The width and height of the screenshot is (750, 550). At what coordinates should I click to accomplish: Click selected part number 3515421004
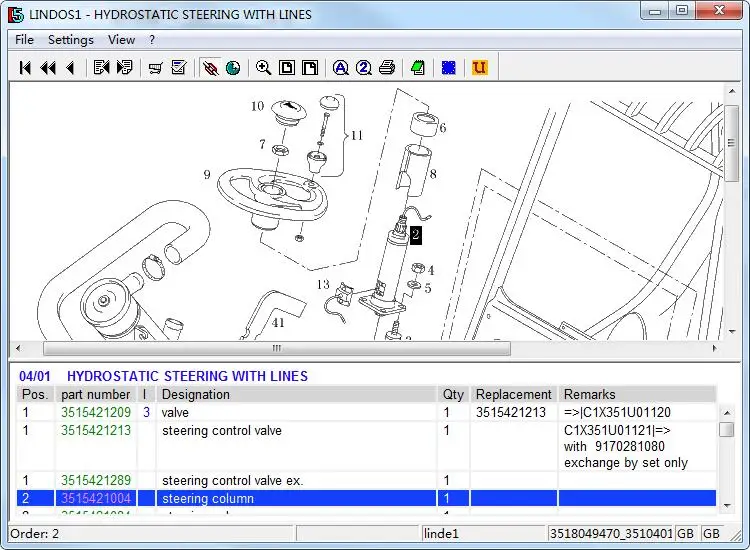click(96, 498)
